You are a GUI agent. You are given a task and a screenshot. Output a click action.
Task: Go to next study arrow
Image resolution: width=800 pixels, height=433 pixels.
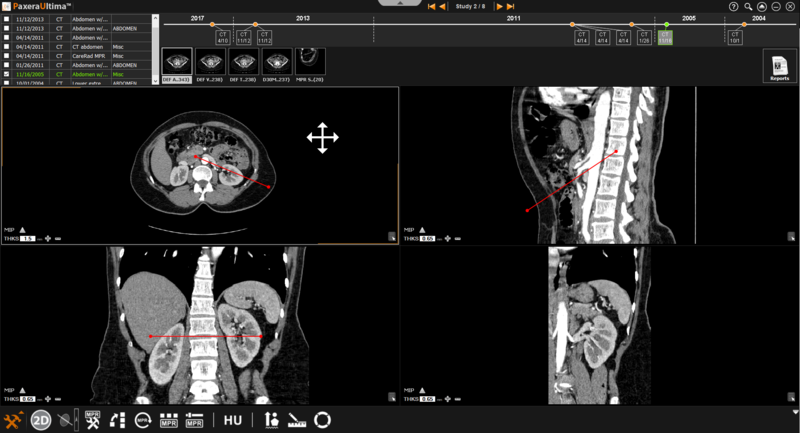click(499, 6)
